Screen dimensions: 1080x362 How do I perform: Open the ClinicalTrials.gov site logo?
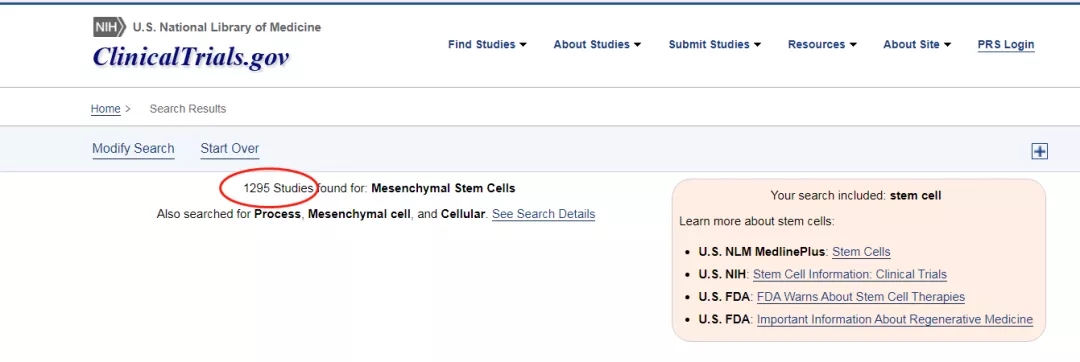coord(191,56)
